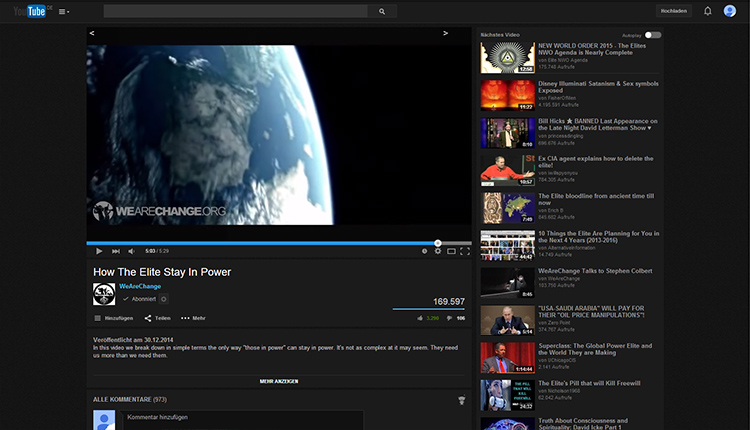Click the video progress bar handle
The image size is (750, 430).
438,243
